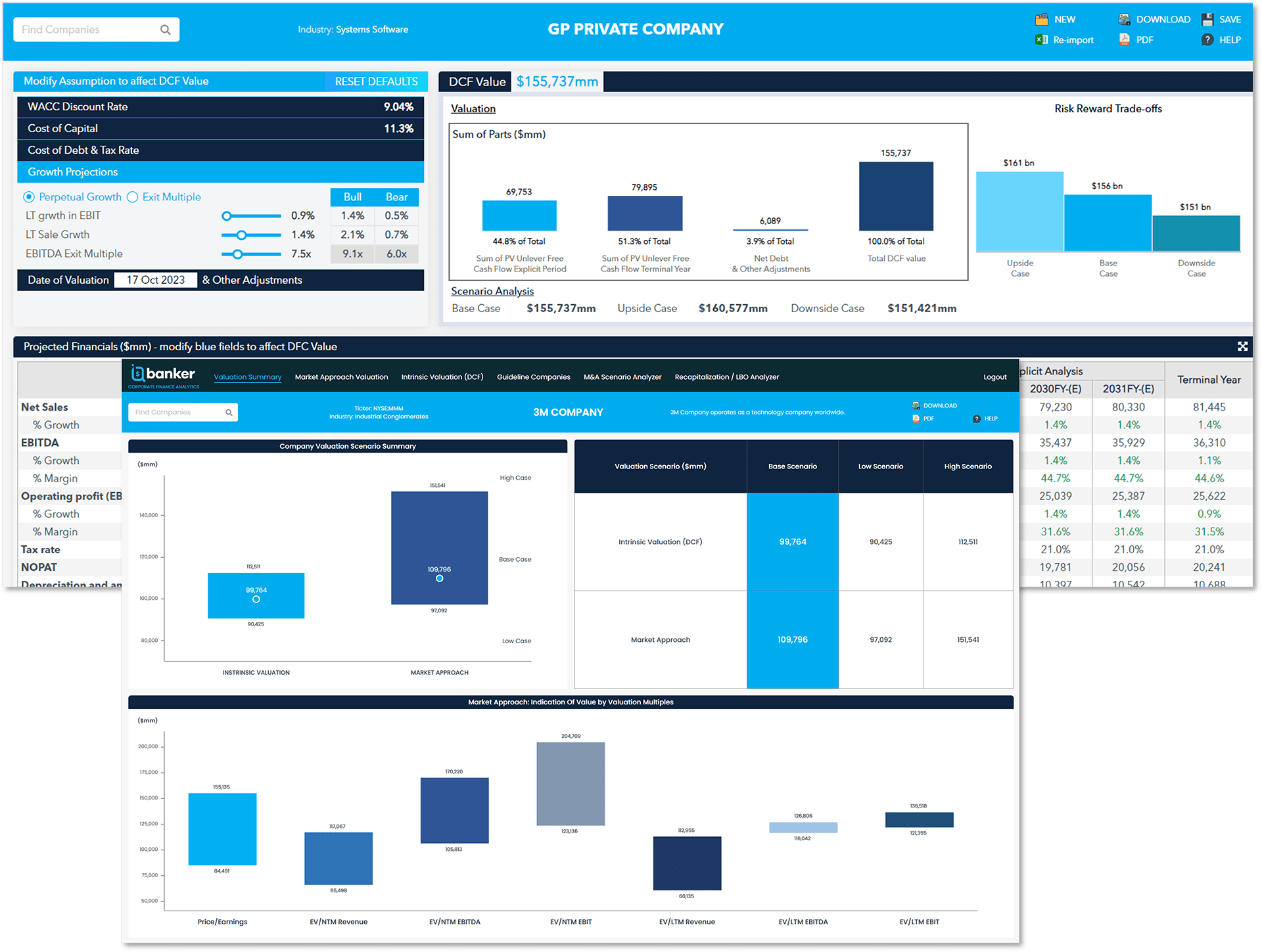The height and width of the screenshot is (952, 1262).
Task: Open the Market Approach Valuation tab
Action: pyautogui.click(x=341, y=377)
